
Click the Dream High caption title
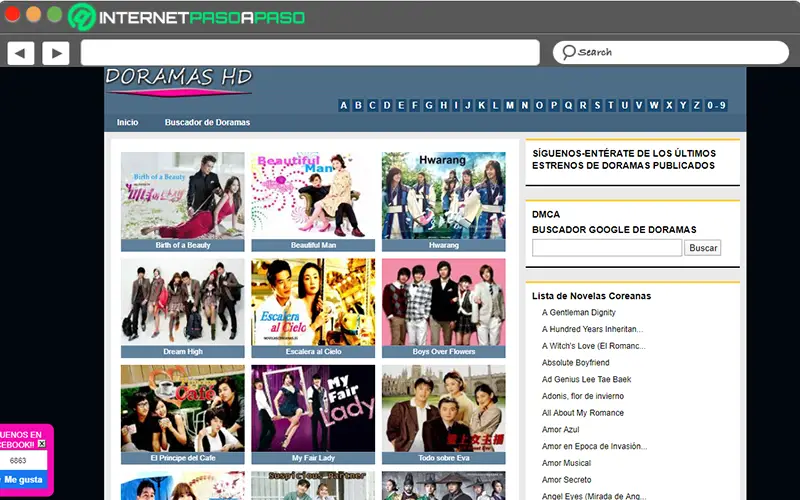[x=183, y=352]
